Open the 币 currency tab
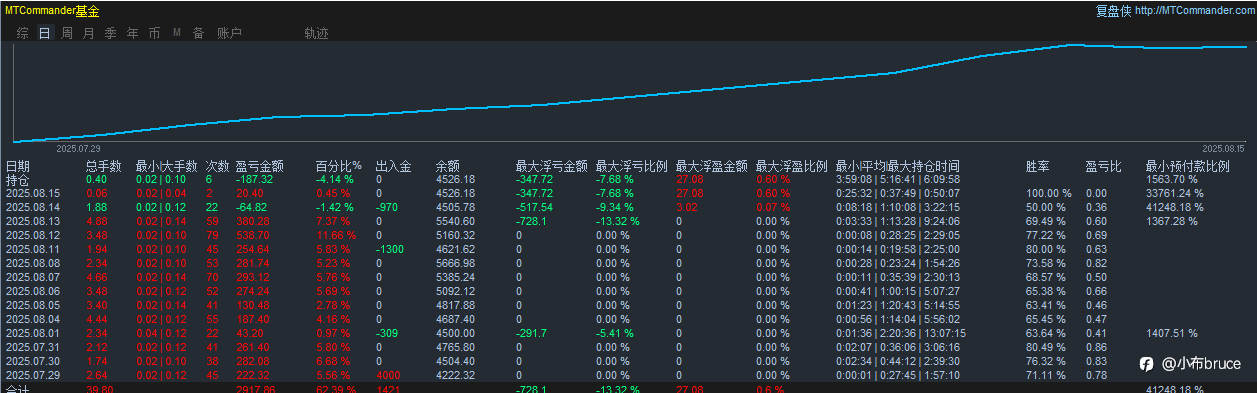The height and width of the screenshot is (393, 1257). (154, 33)
